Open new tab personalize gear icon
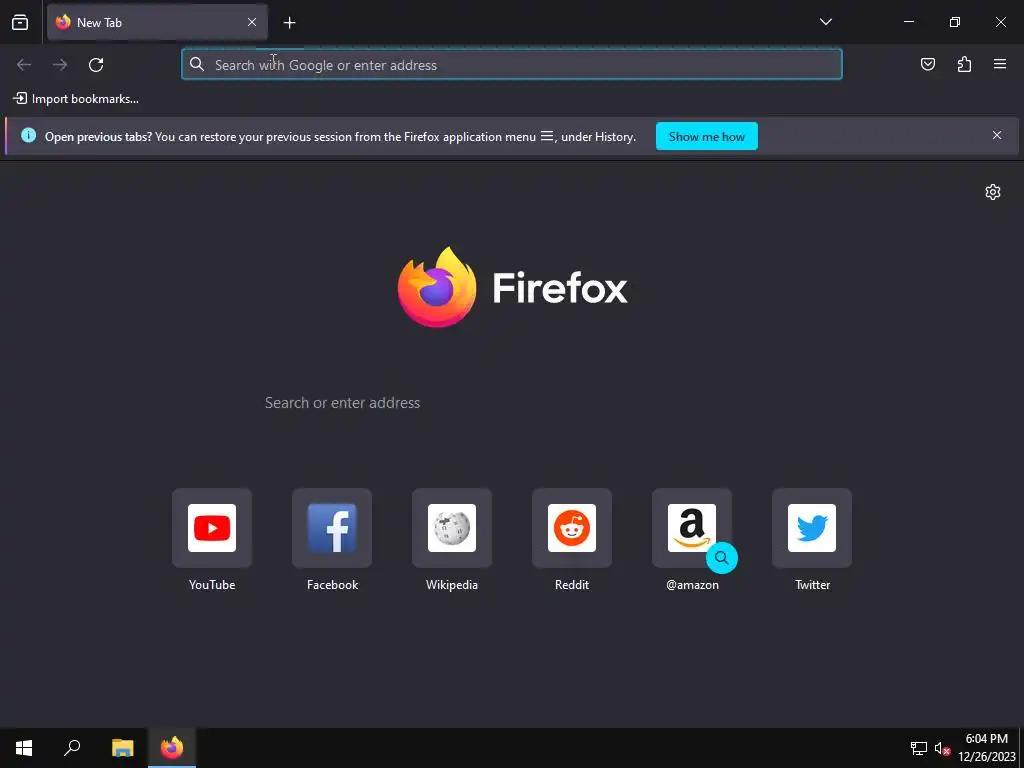 [x=993, y=192]
